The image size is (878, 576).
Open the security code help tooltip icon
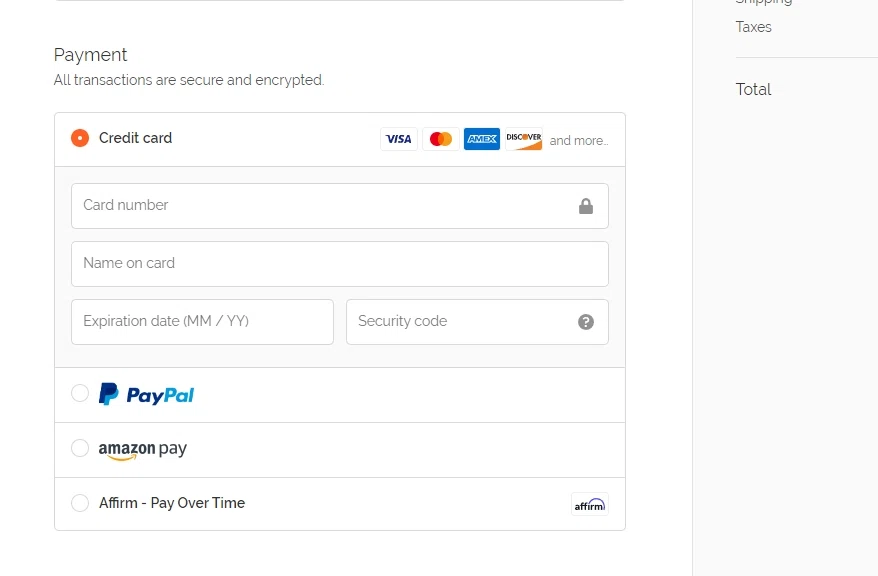tap(586, 321)
